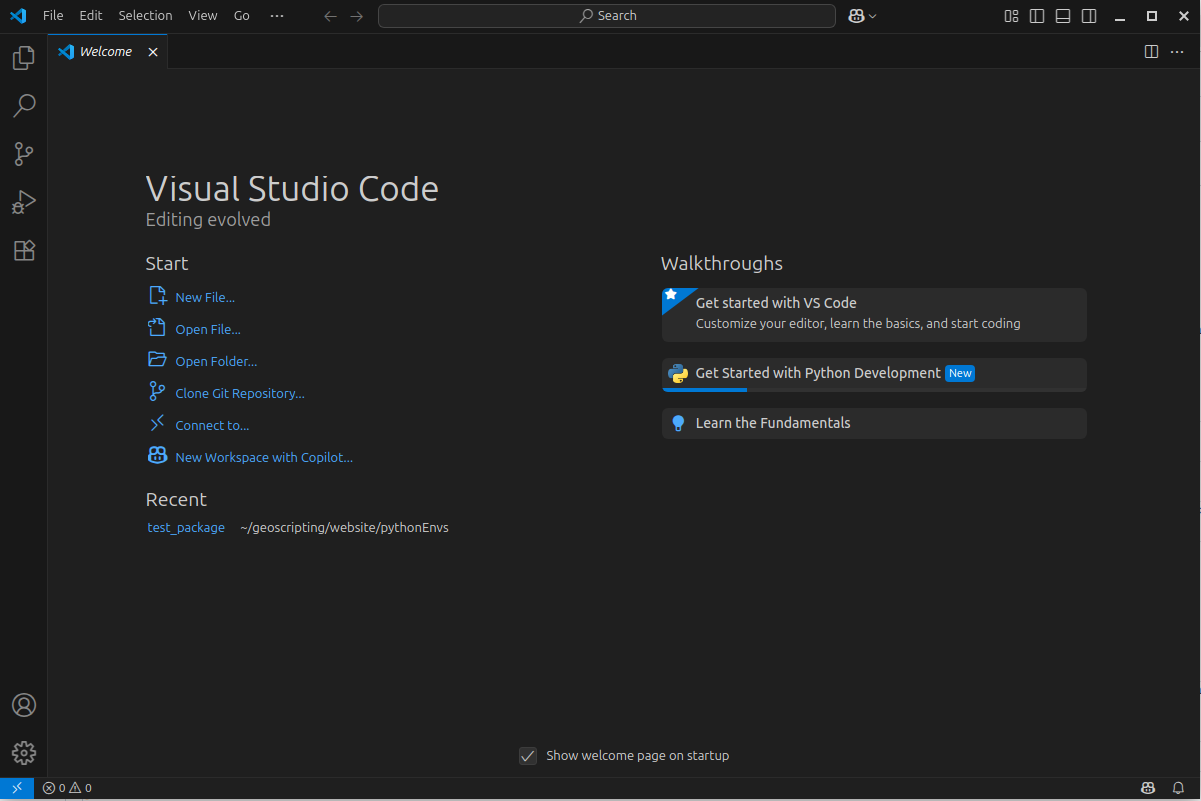Click the New badge on Python walkthrough
The height and width of the screenshot is (801, 1201).
pos(960,373)
